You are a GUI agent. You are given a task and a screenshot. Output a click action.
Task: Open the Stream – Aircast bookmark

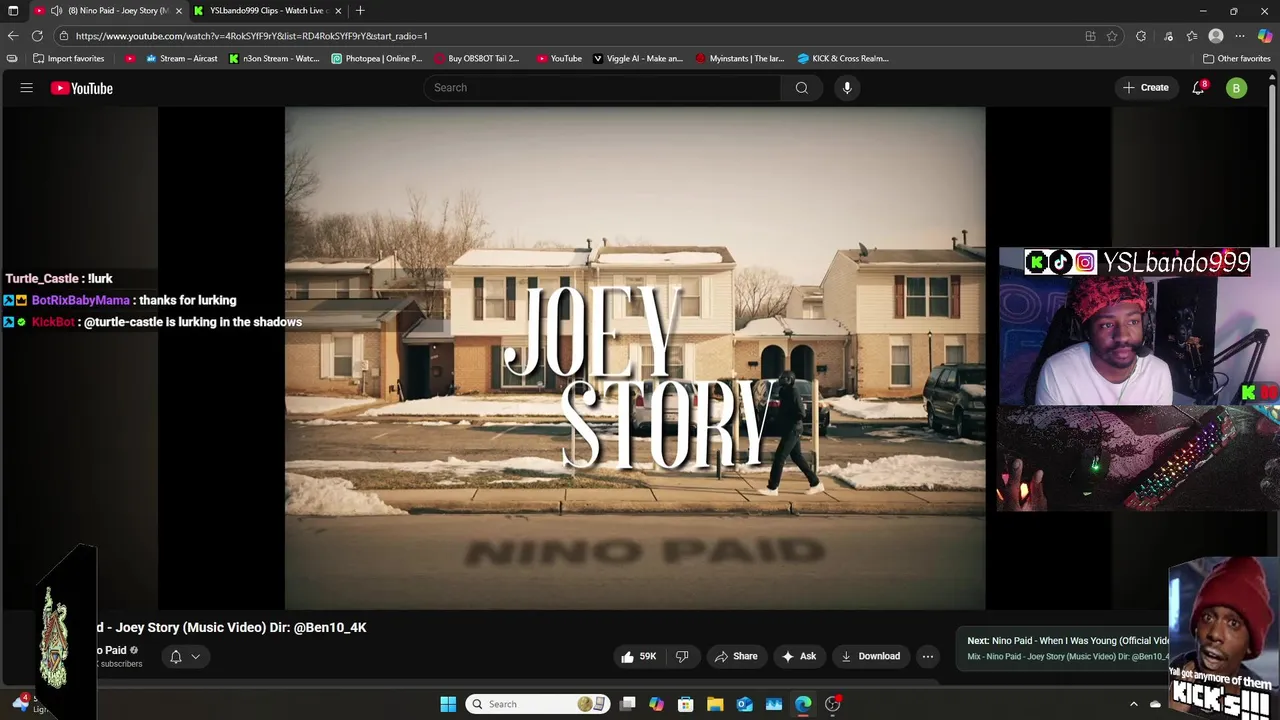[x=182, y=58]
